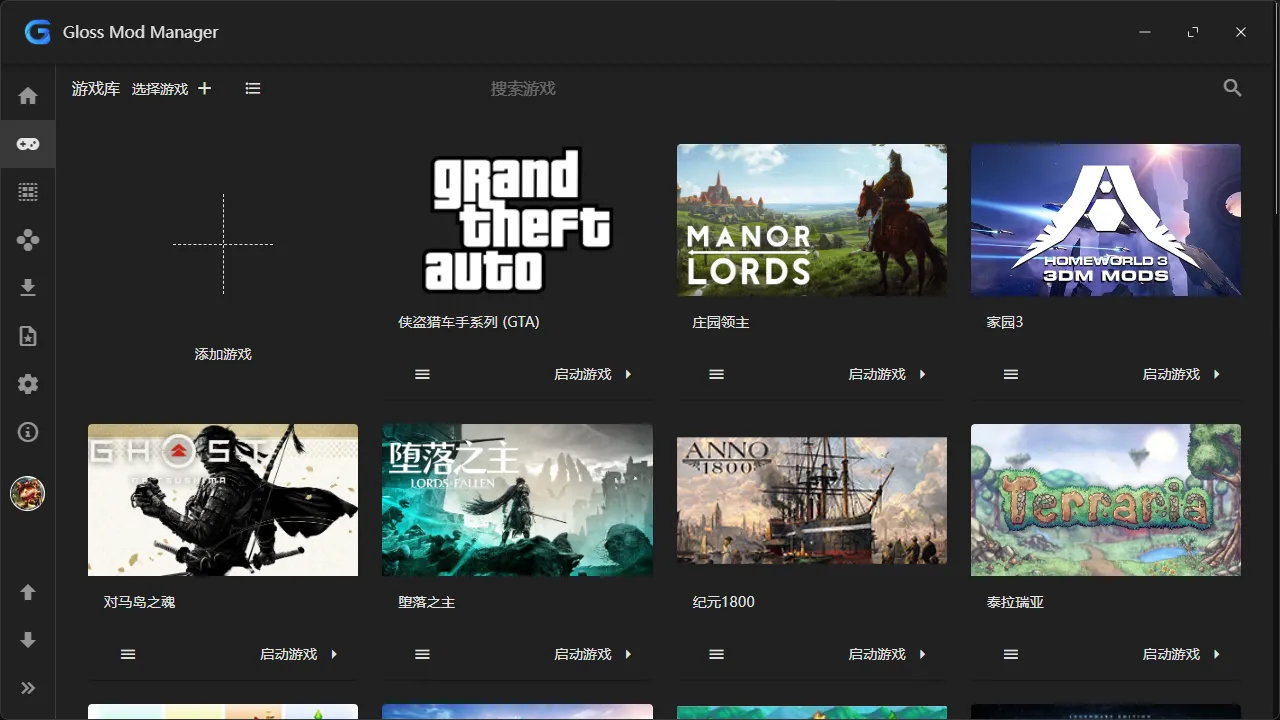Image resolution: width=1280 pixels, height=720 pixels.
Task: Click the search magnifier icon at top right
Action: [x=1232, y=88]
